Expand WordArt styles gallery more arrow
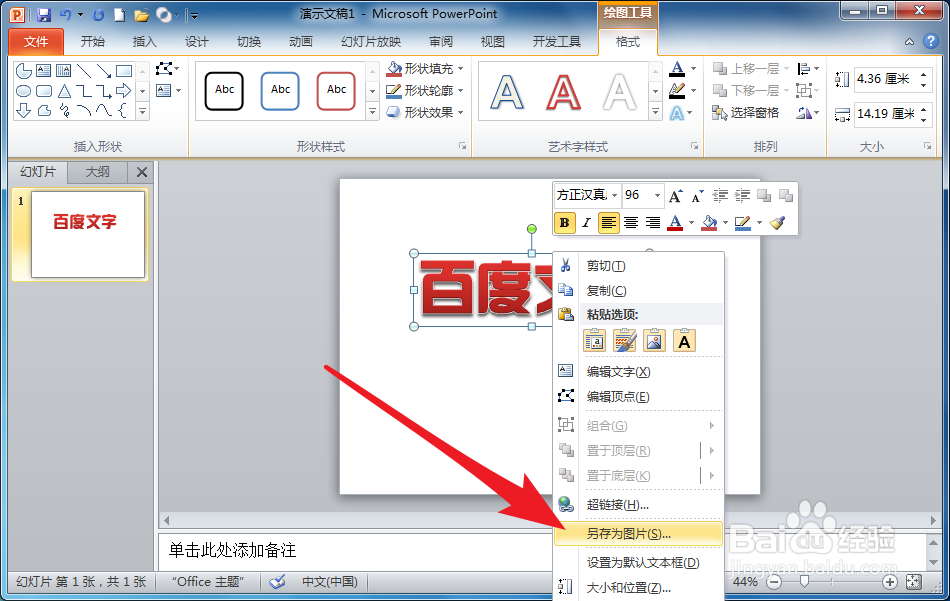Image resolution: width=950 pixels, height=601 pixels. (655, 112)
